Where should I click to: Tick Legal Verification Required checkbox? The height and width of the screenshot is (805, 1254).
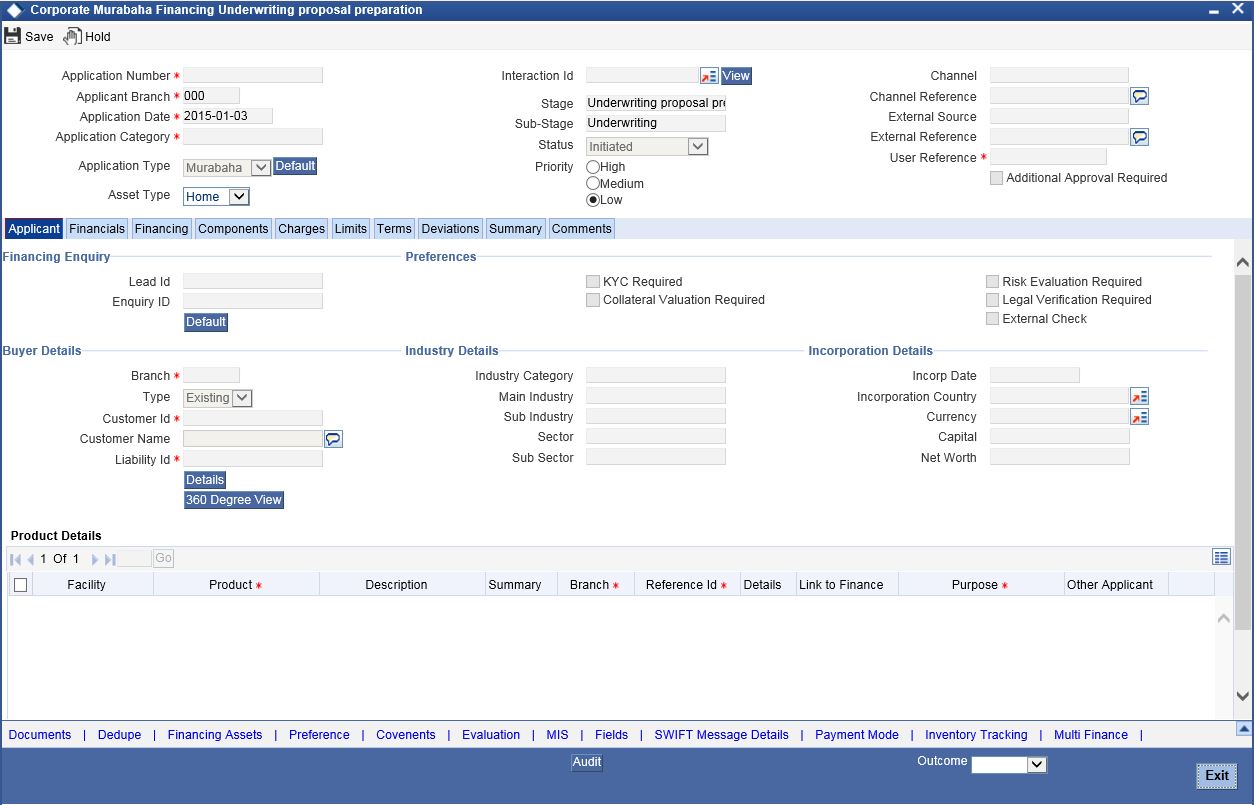[x=992, y=300]
